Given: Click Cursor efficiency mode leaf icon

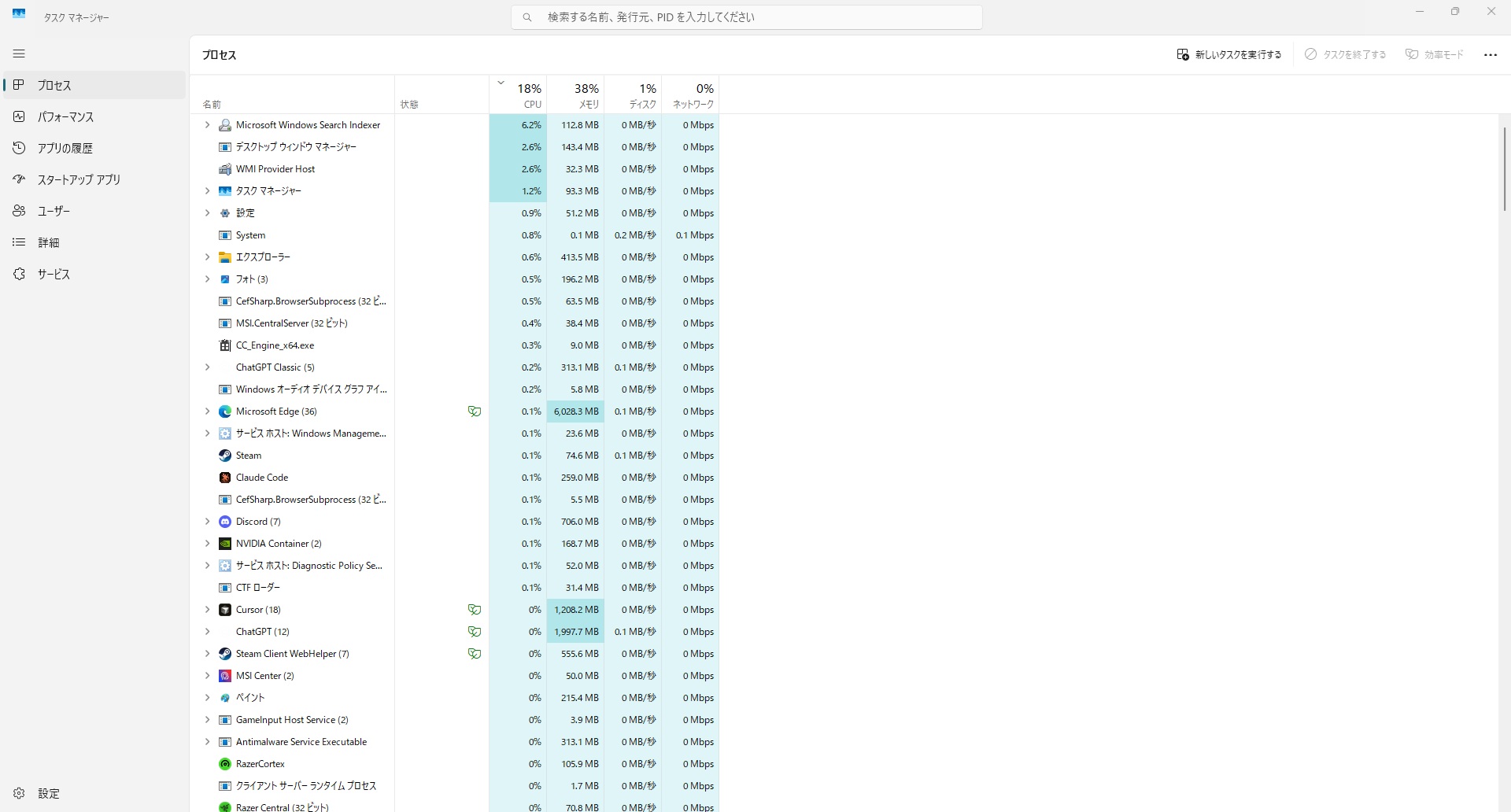Looking at the screenshot, I should pyautogui.click(x=475, y=610).
